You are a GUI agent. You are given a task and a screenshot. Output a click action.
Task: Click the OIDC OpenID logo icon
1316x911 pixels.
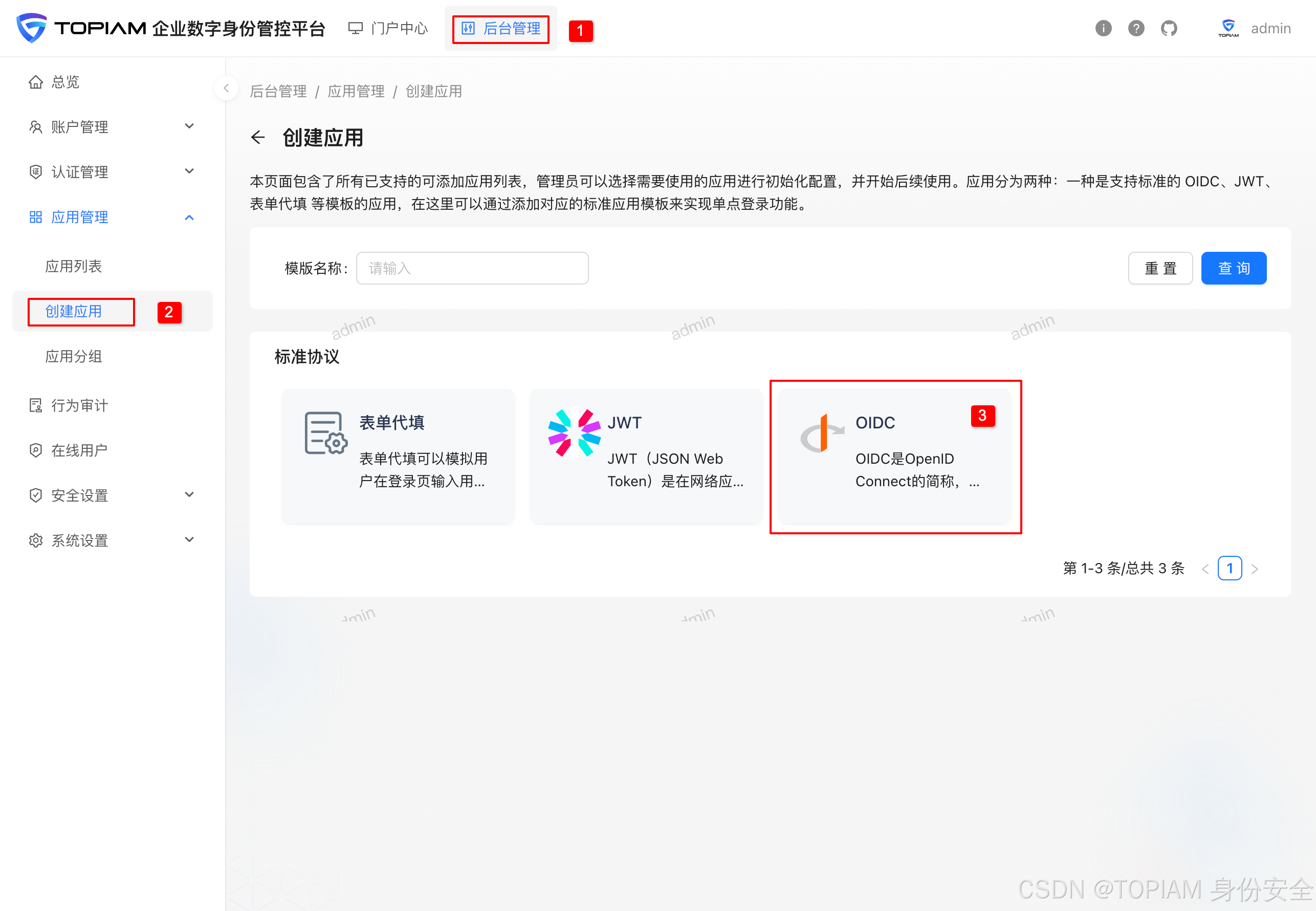point(822,434)
